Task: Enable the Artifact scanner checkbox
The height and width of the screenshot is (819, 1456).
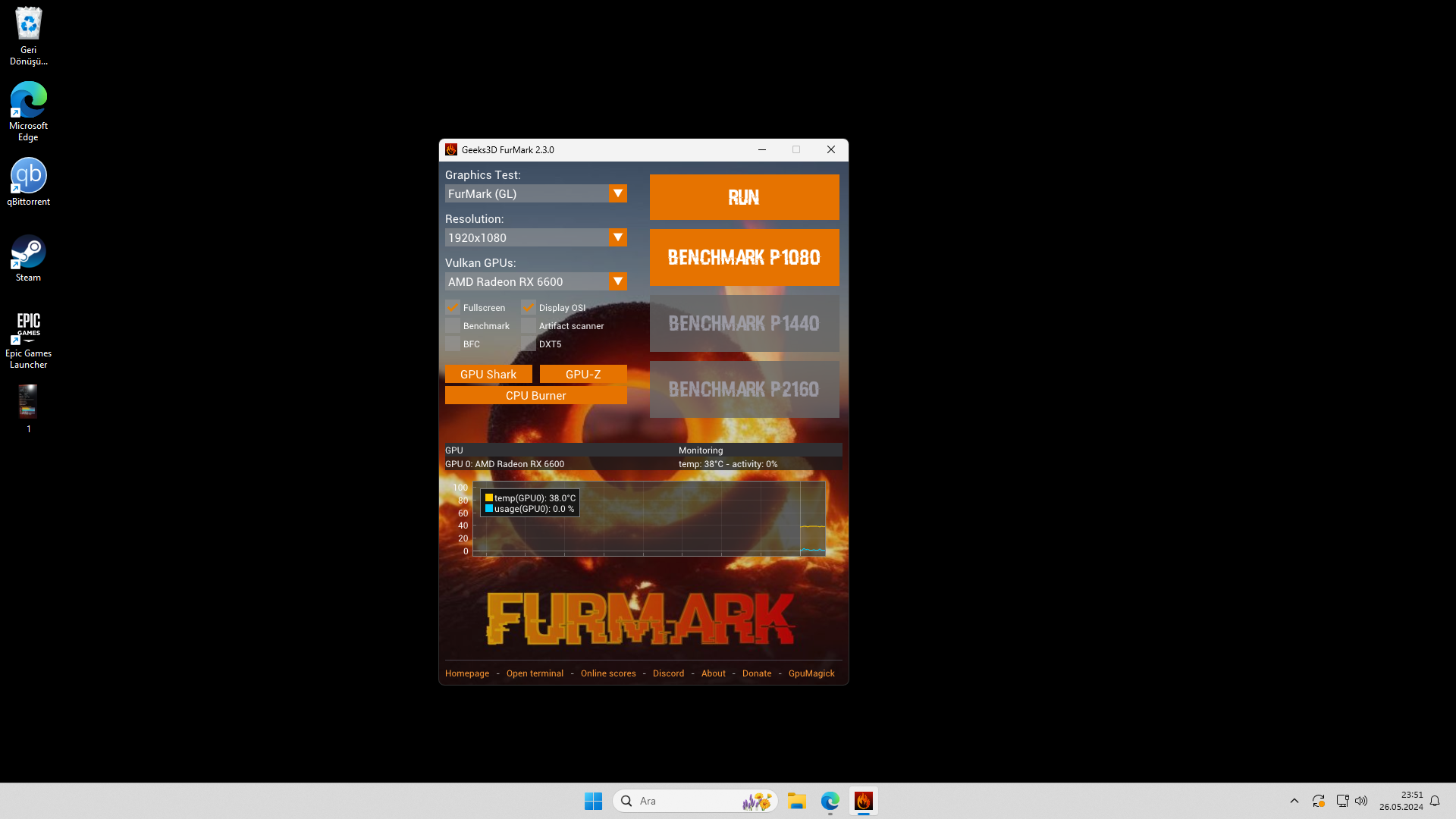Action: [529, 325]
